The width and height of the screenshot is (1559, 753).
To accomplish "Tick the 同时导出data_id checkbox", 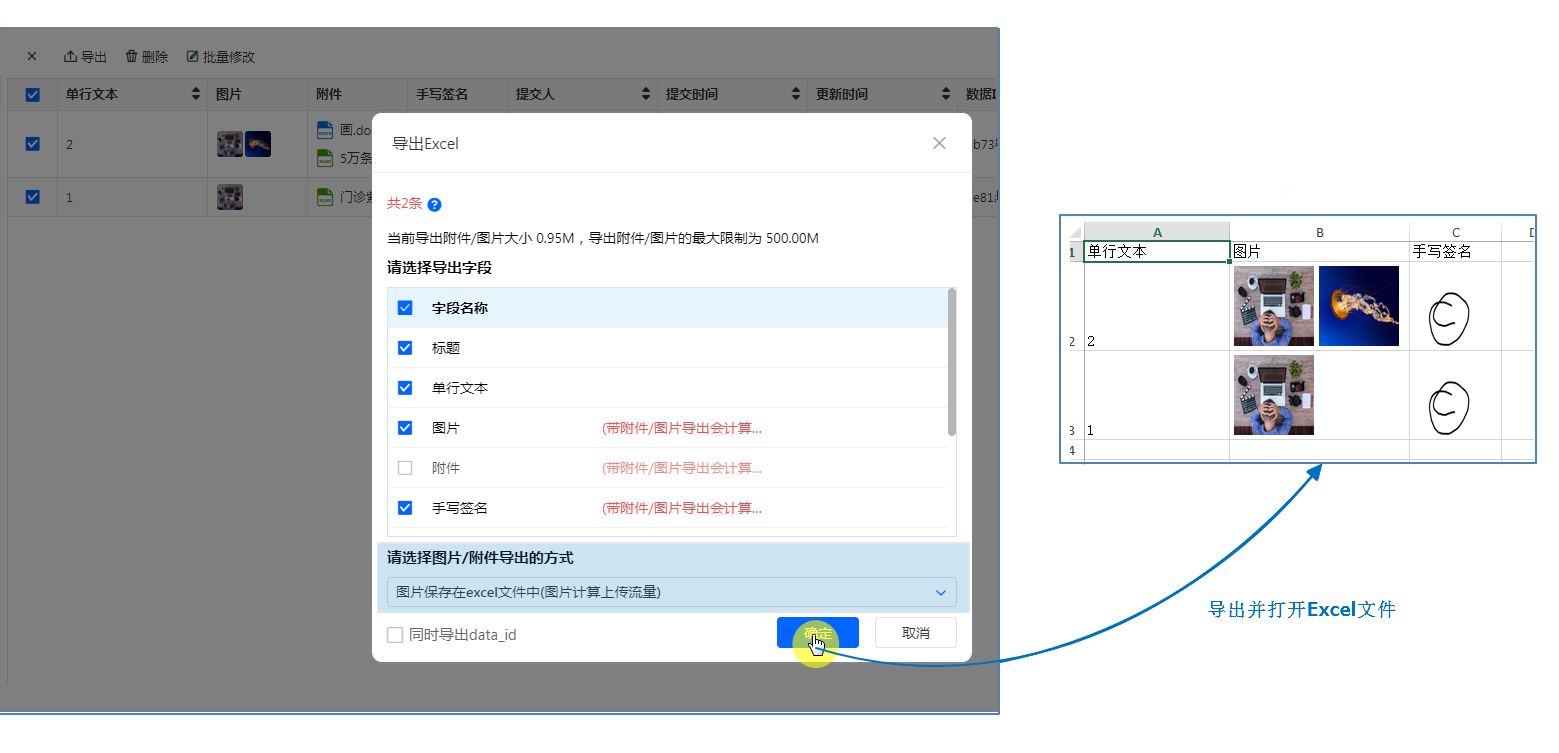I will 396,635.
